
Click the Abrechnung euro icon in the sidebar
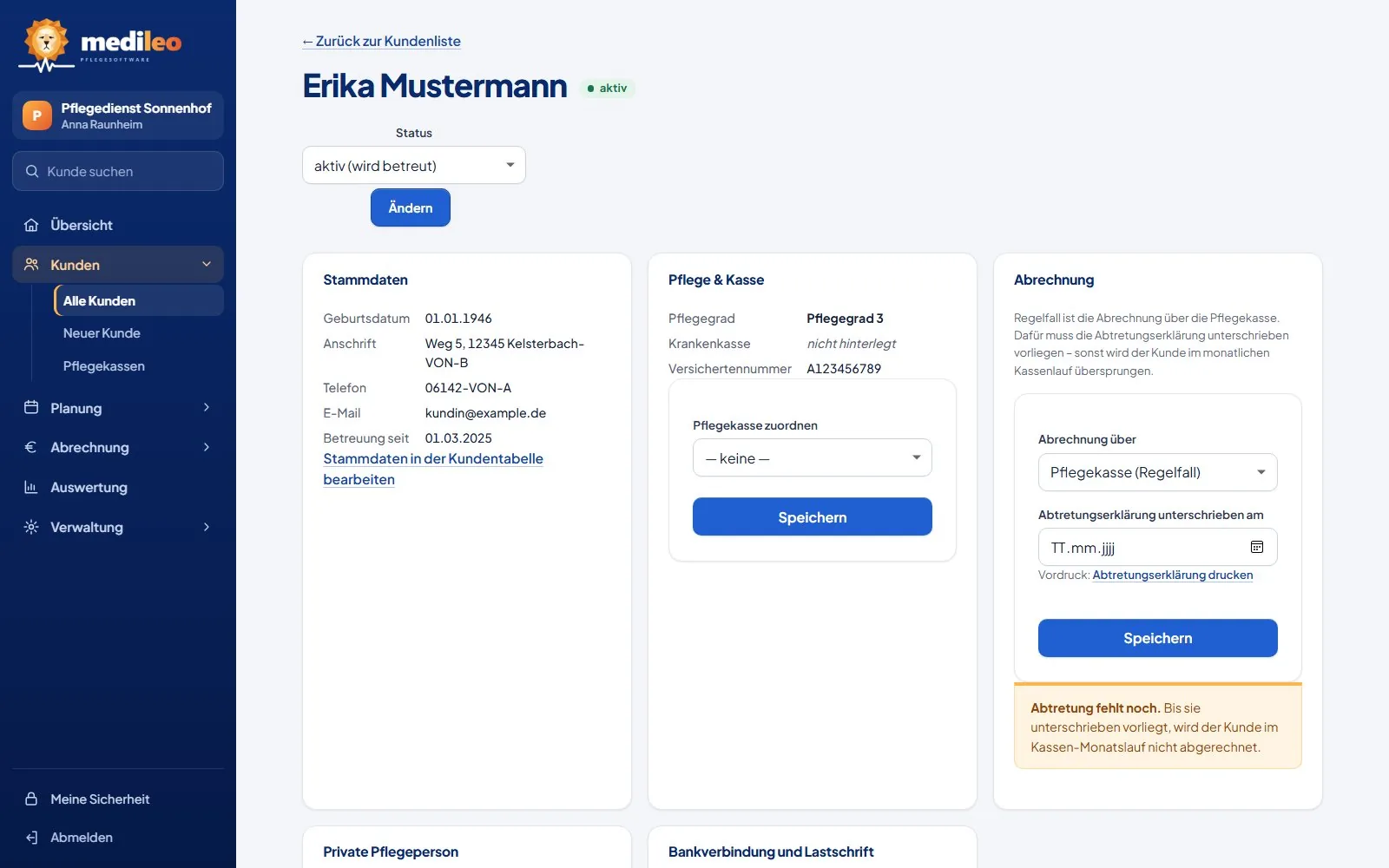[31, 447]
